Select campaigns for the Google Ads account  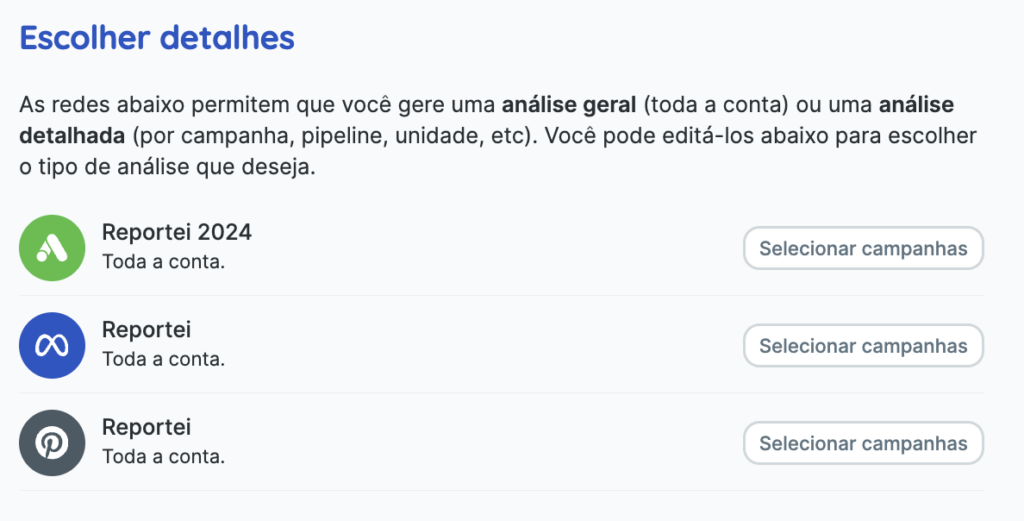tap(863, 248)
